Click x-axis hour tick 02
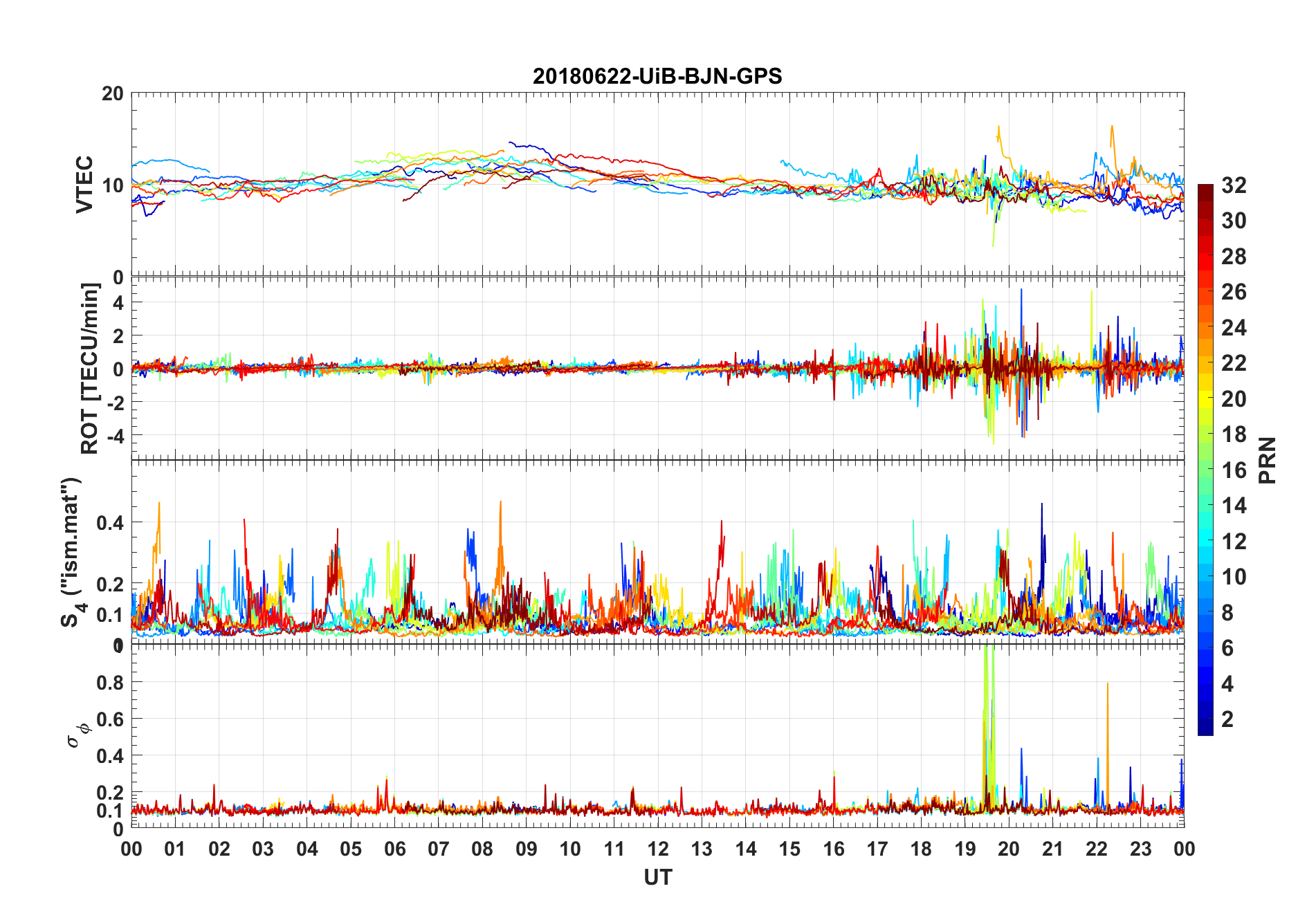The height and width of the screenshot is (920, 1316). pos(219,849)
